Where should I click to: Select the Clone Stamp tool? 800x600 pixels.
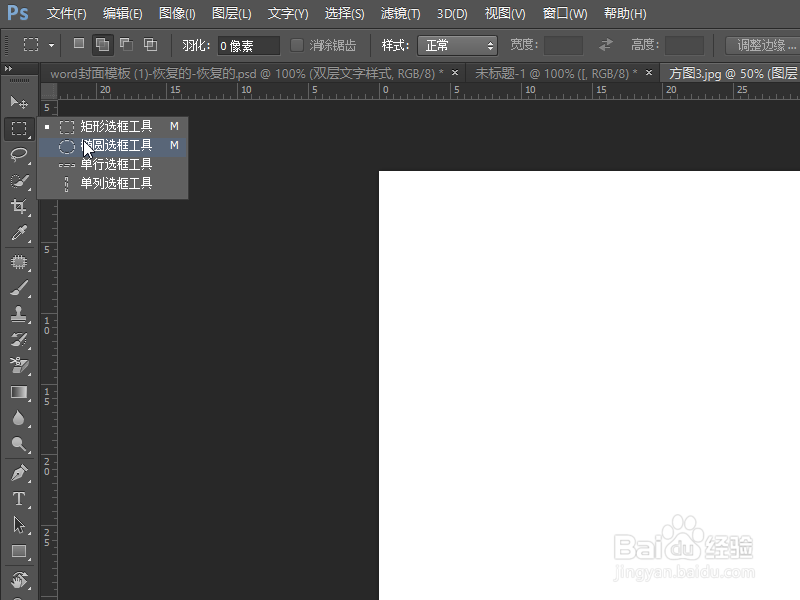coord(19,314)
